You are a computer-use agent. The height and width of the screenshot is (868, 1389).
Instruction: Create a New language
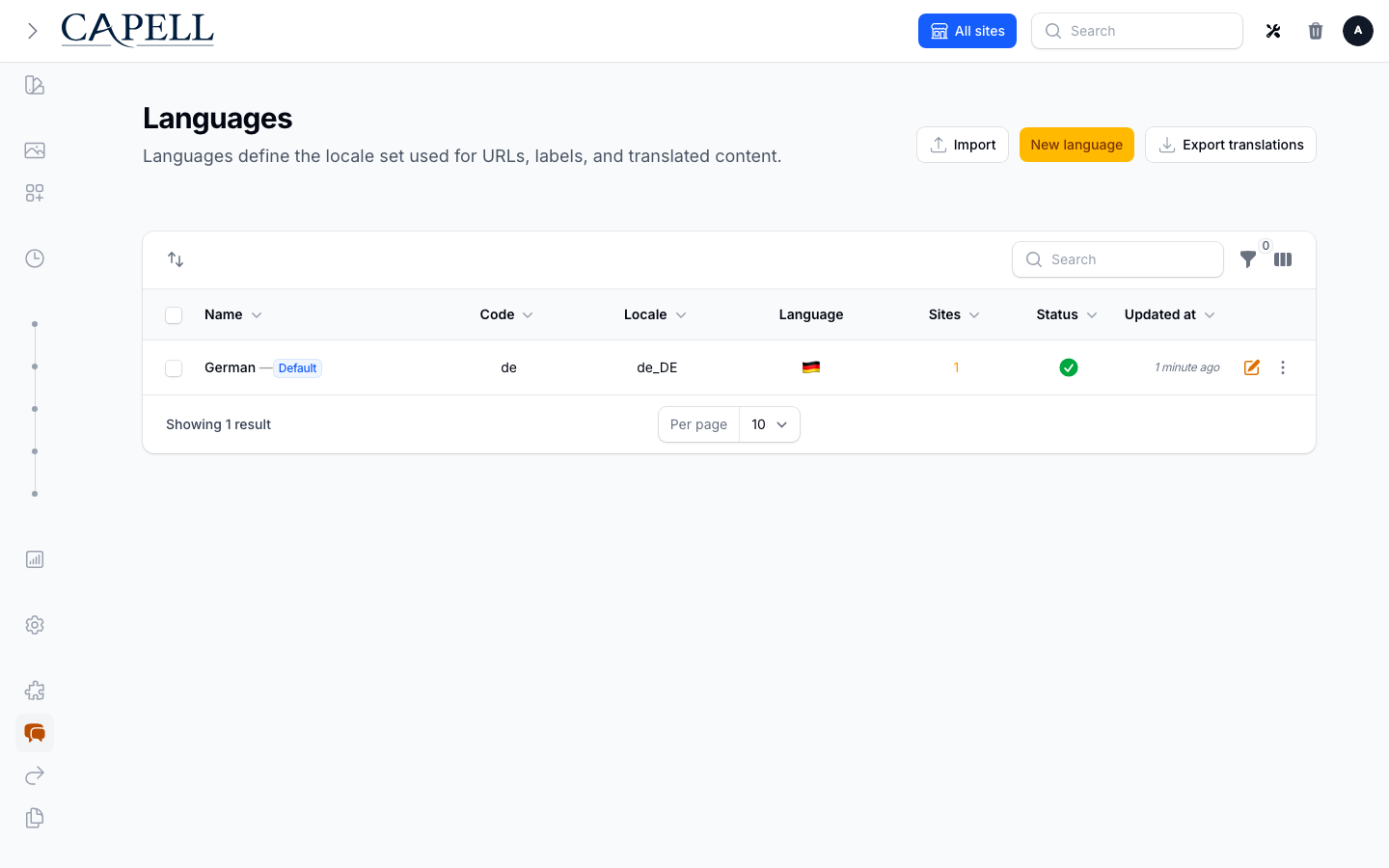pos(1076,145)
